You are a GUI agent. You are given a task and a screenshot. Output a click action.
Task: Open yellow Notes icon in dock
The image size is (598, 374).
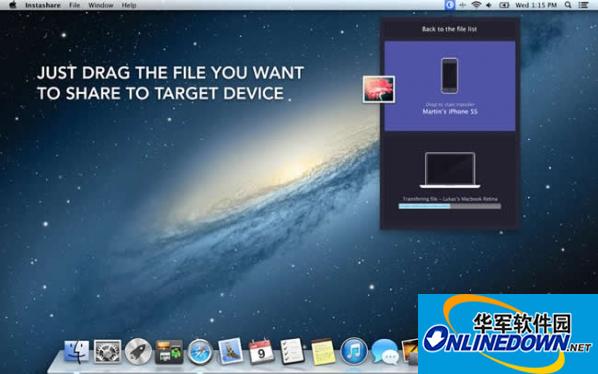pos(323,352)
